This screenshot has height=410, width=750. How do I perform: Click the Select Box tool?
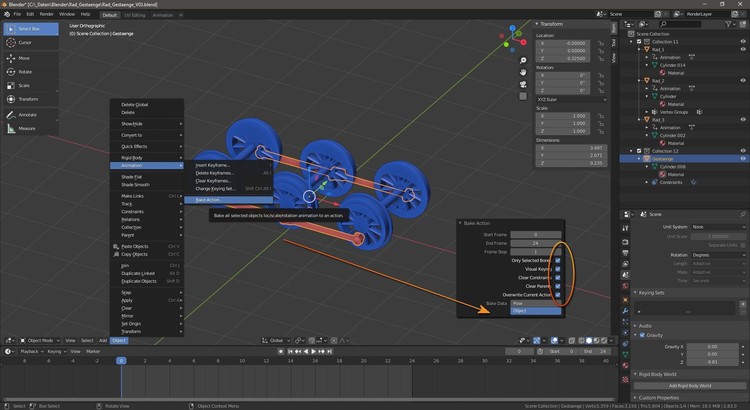coord(28,29)
